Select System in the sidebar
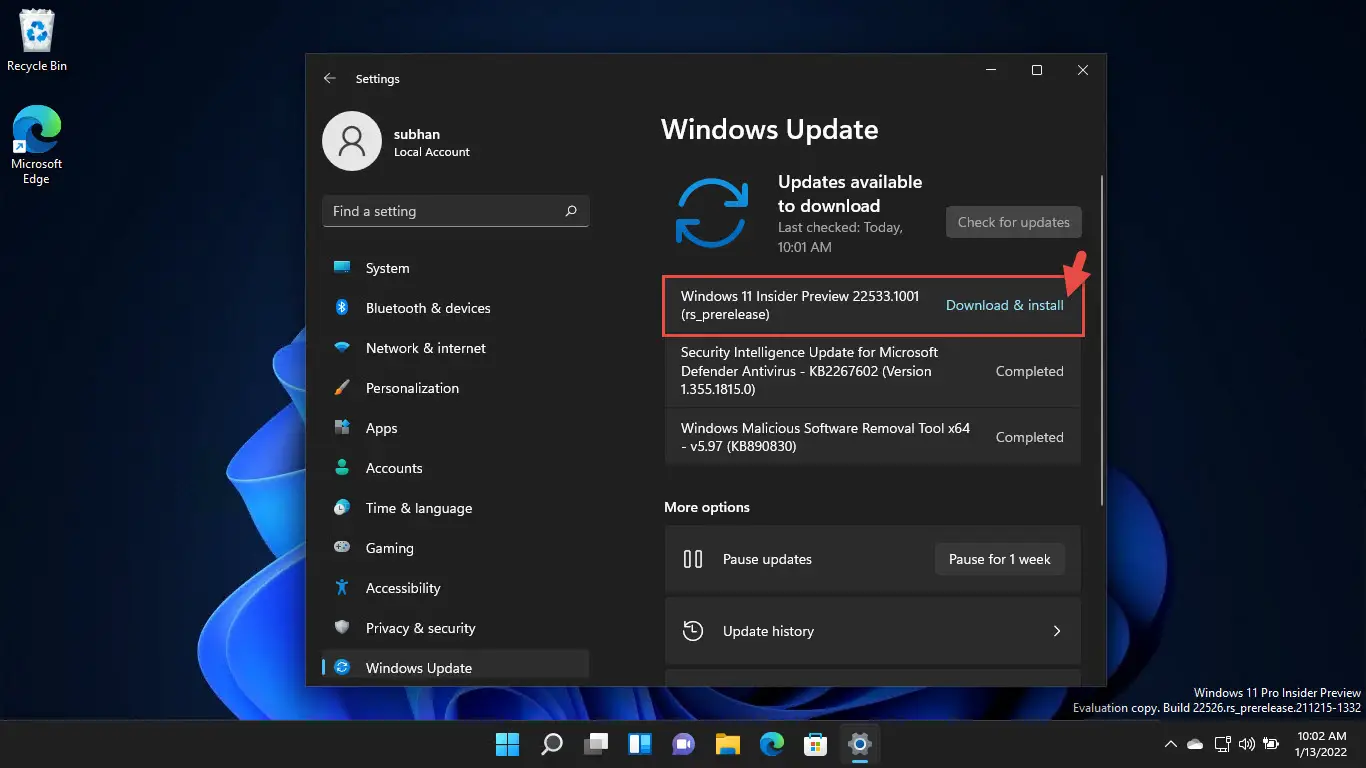Viewport: 1366px width, 768px height. 455,268
